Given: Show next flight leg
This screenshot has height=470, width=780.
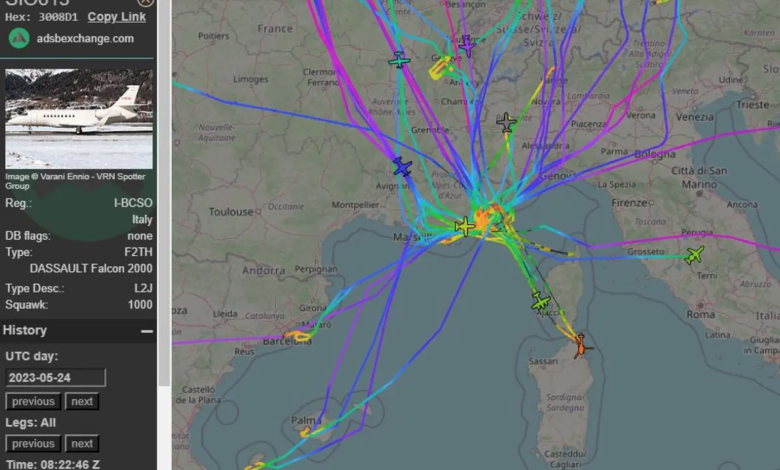Looking at the screenshot, I should tap(82, 444).
